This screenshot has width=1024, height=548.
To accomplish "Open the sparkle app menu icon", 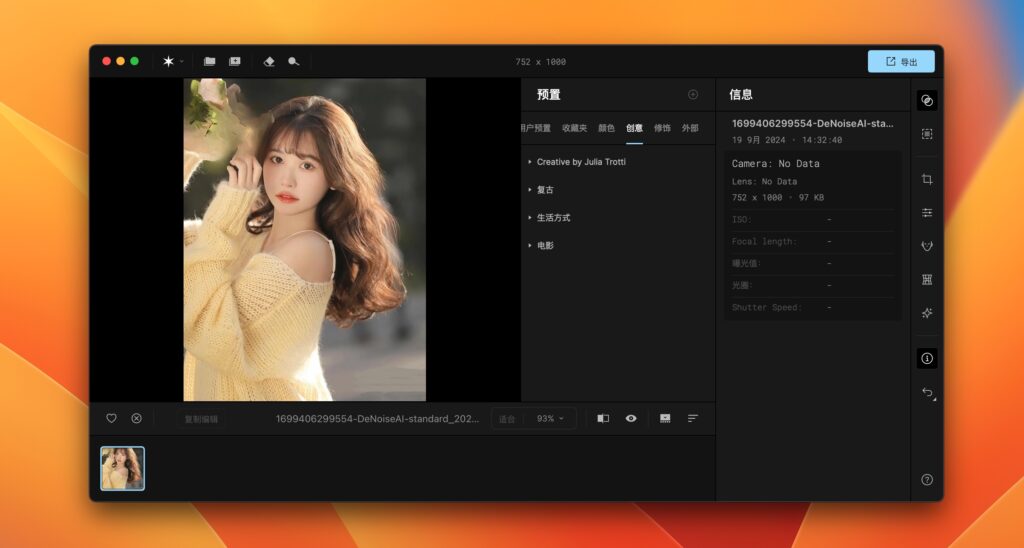I will tap(168, 61).
